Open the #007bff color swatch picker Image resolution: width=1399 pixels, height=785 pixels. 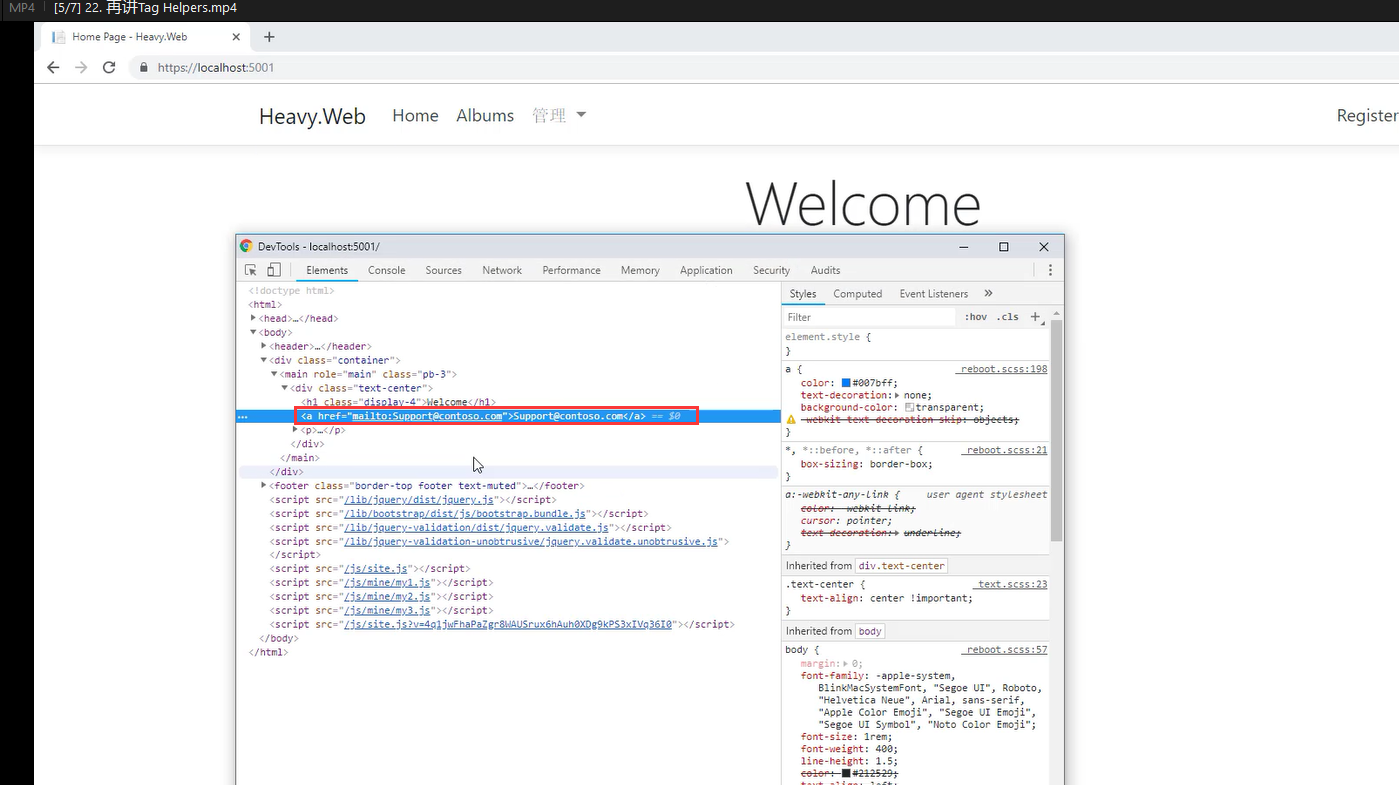point(846,383)
